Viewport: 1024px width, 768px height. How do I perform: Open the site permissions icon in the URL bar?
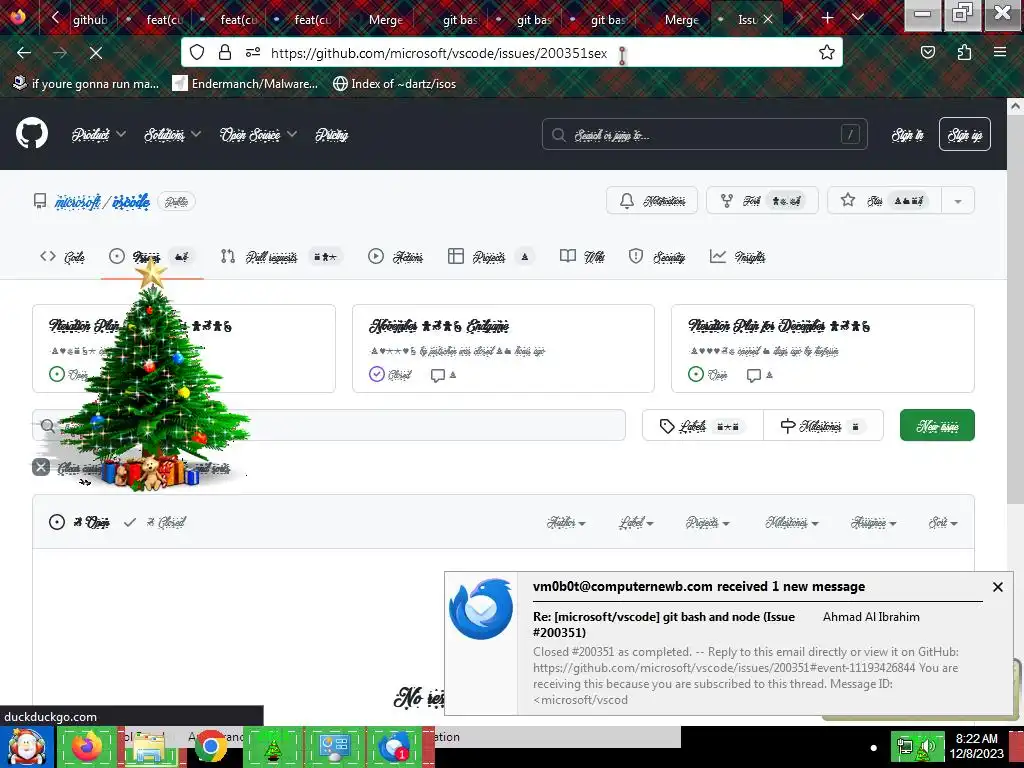253,52
